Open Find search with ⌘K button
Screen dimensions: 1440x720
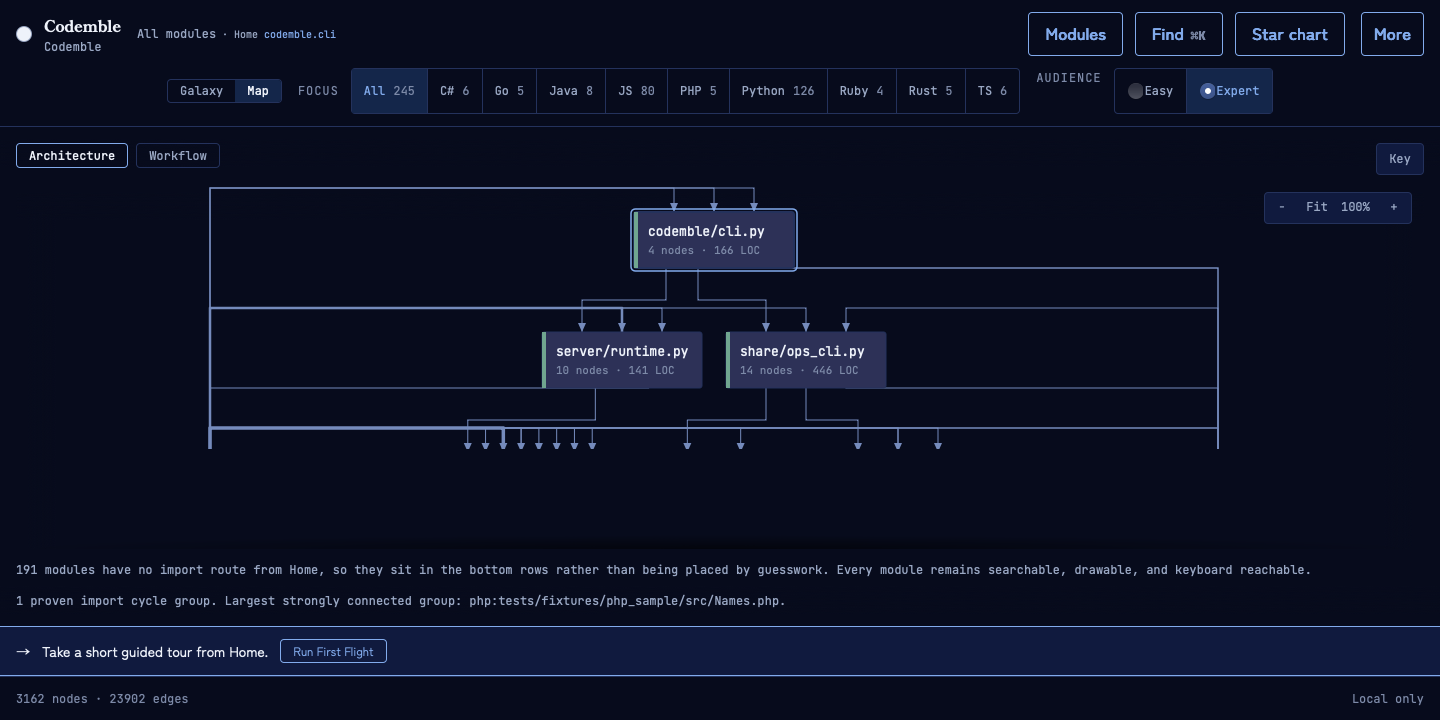pos(1179,34)
